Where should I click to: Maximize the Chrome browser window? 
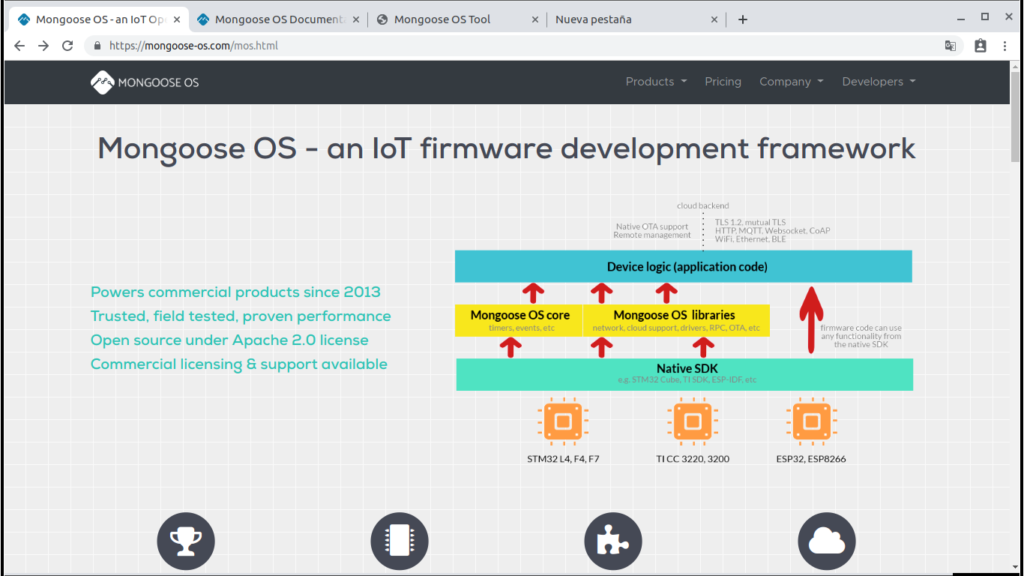tap(985, 17)
